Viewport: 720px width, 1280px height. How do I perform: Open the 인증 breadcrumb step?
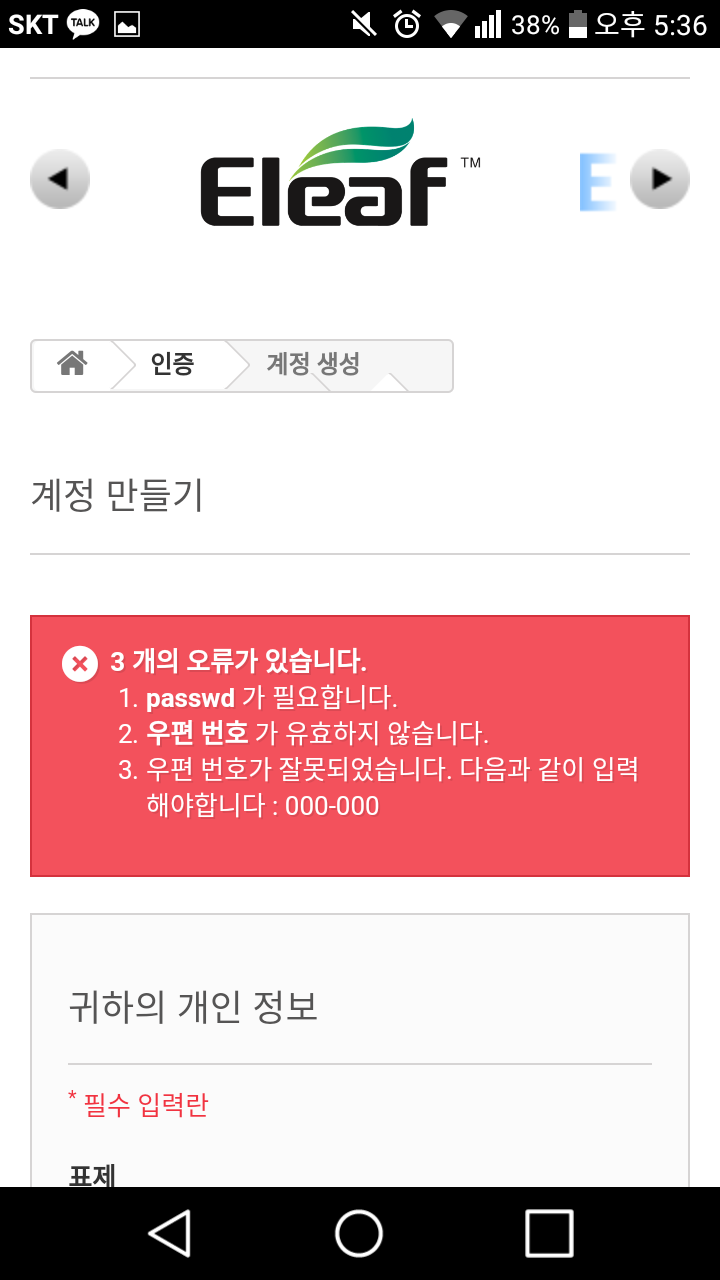(172, 364)
